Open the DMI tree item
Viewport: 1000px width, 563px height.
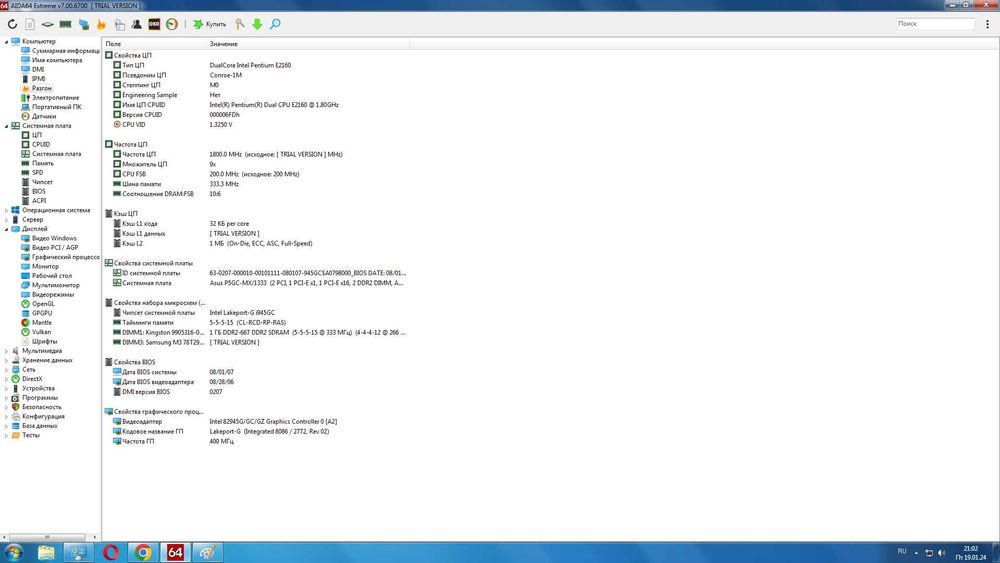pos(38,69)
